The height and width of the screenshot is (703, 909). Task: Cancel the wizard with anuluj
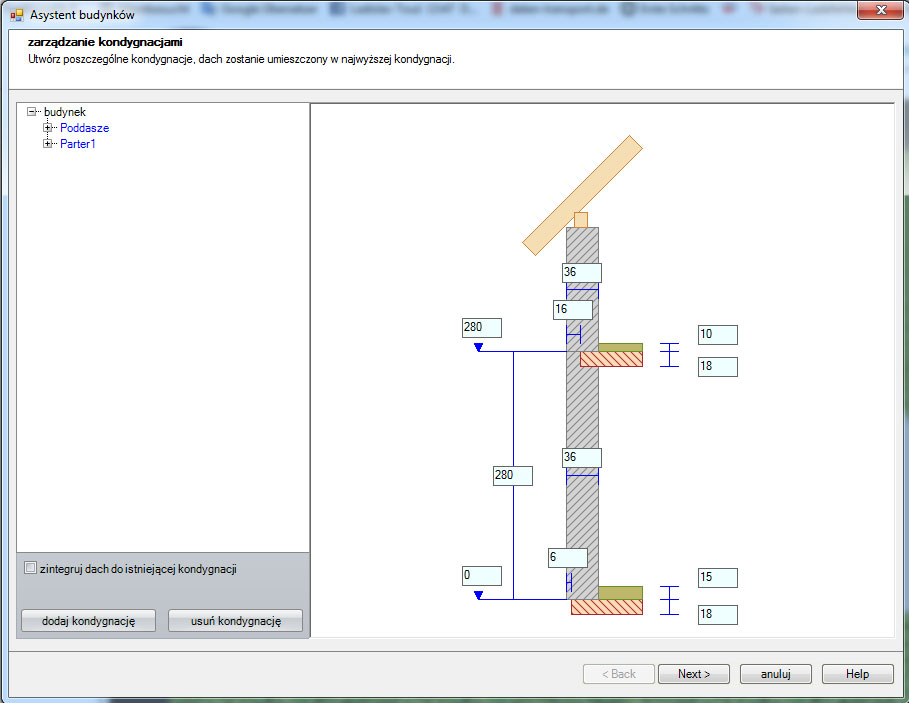[x=775, y=674]
